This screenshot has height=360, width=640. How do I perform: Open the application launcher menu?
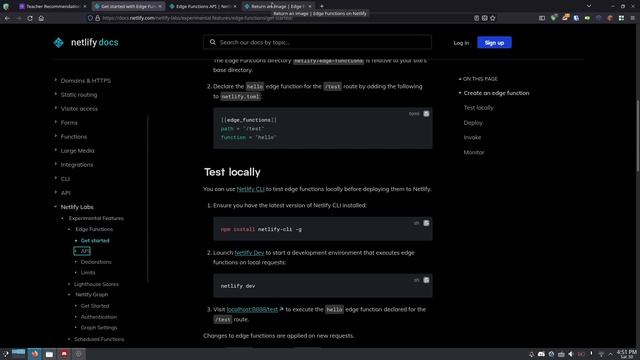[5, 354]
